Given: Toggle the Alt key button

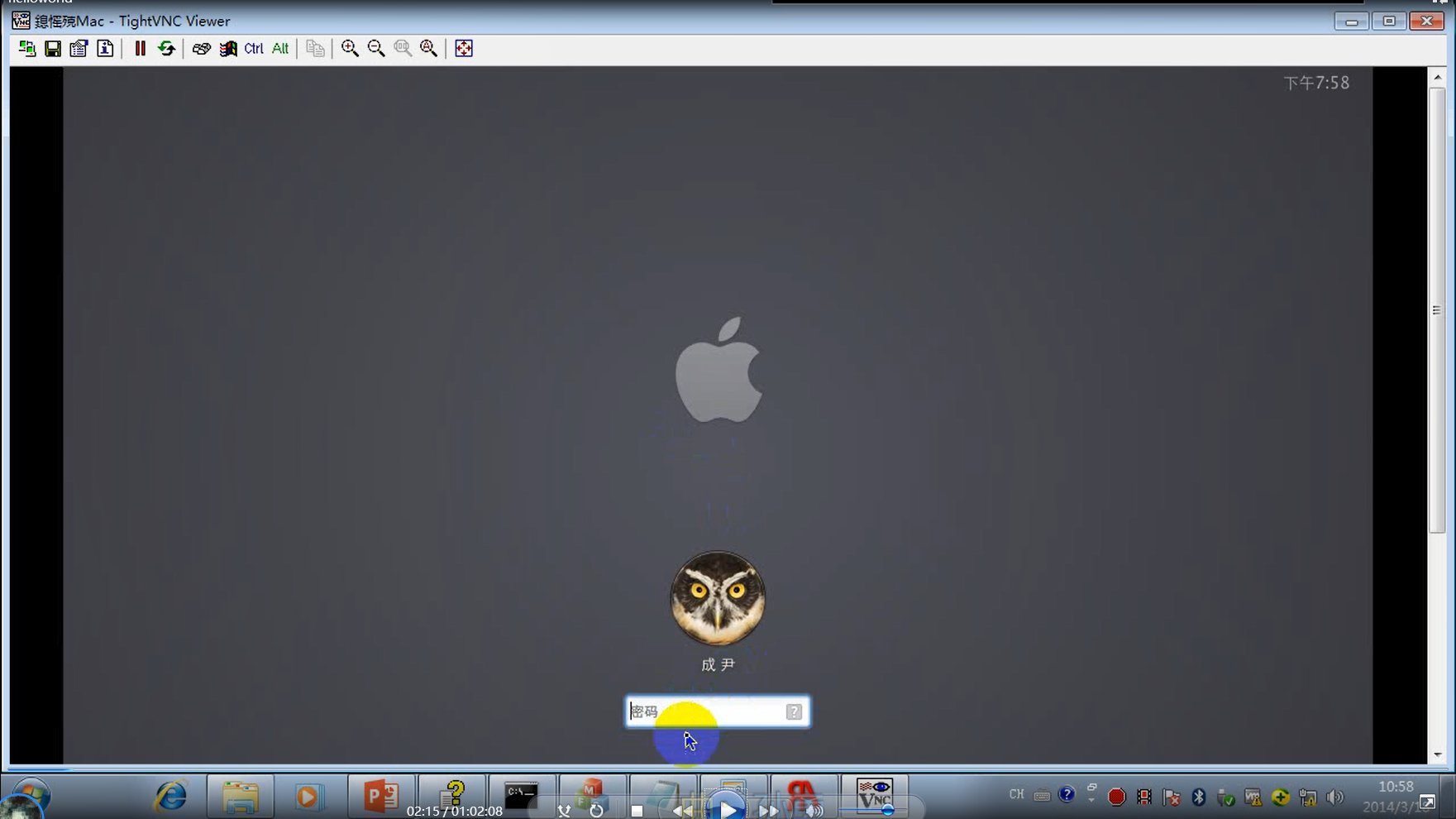Looking at the screenshot, I should (280, 49).
